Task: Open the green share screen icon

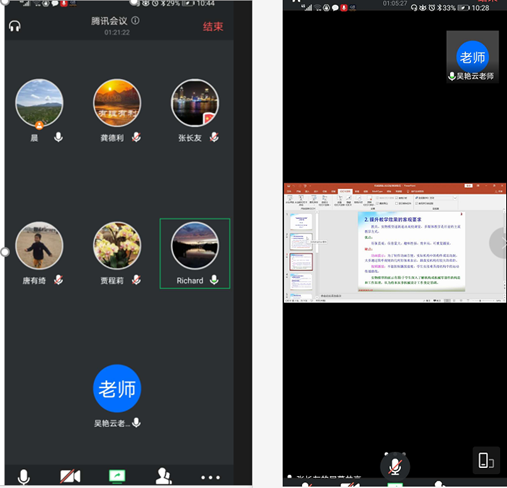Action: coord(117,476)
